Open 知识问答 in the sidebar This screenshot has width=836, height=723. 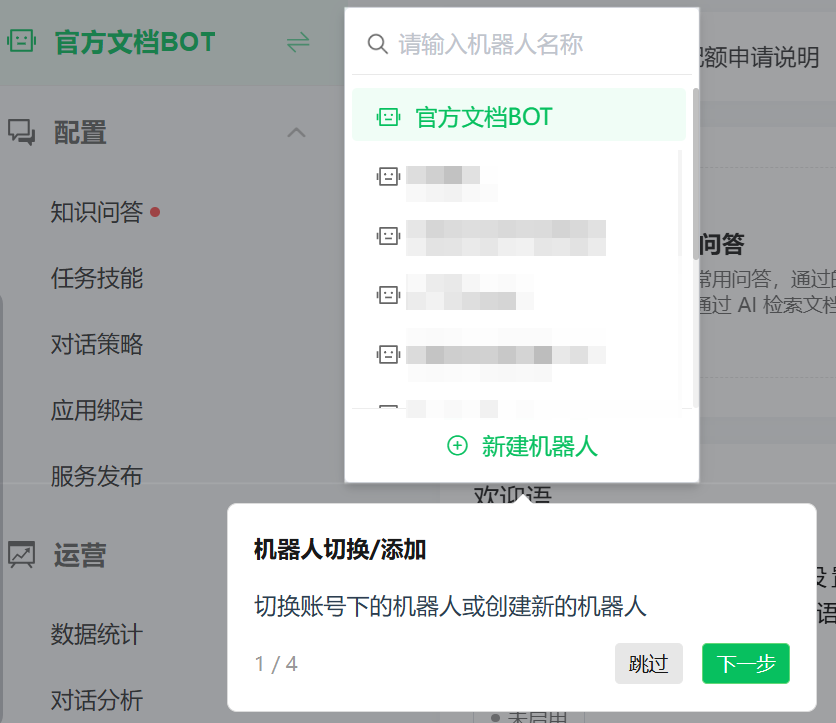(97, 212)
